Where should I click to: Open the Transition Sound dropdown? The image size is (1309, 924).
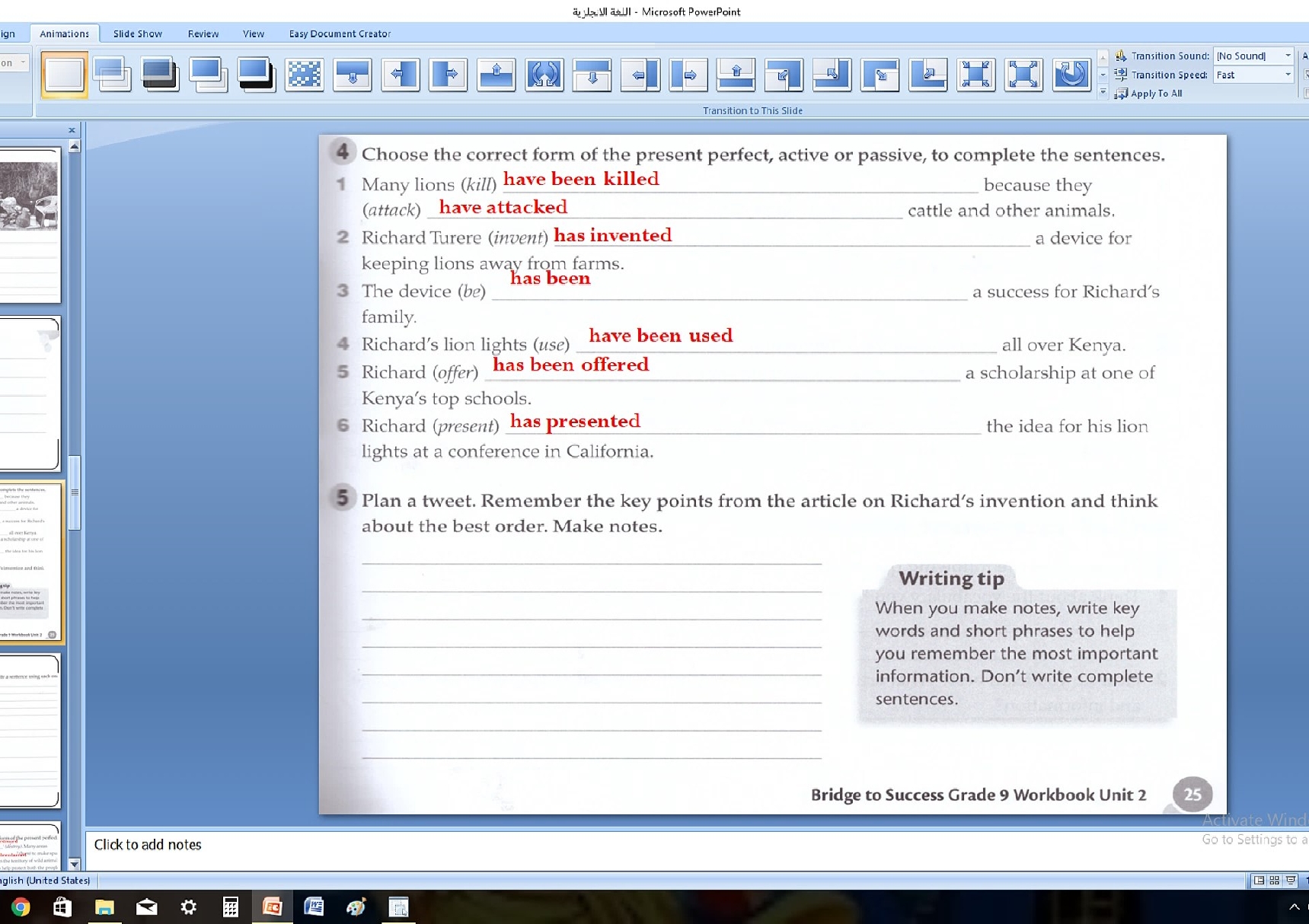pyautogui.click(x=1288, y=56)
